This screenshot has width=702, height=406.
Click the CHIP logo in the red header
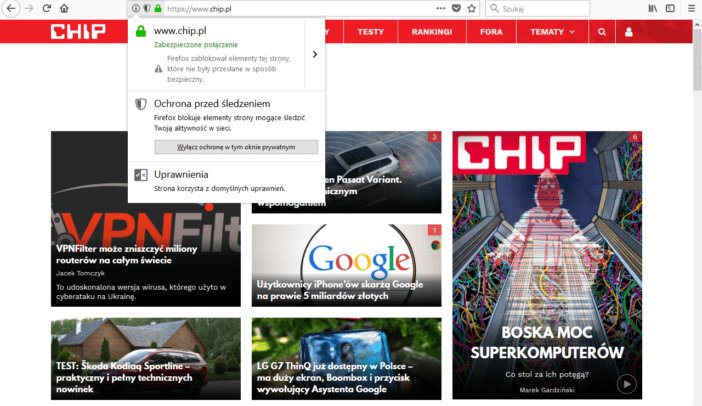point(78,32)
